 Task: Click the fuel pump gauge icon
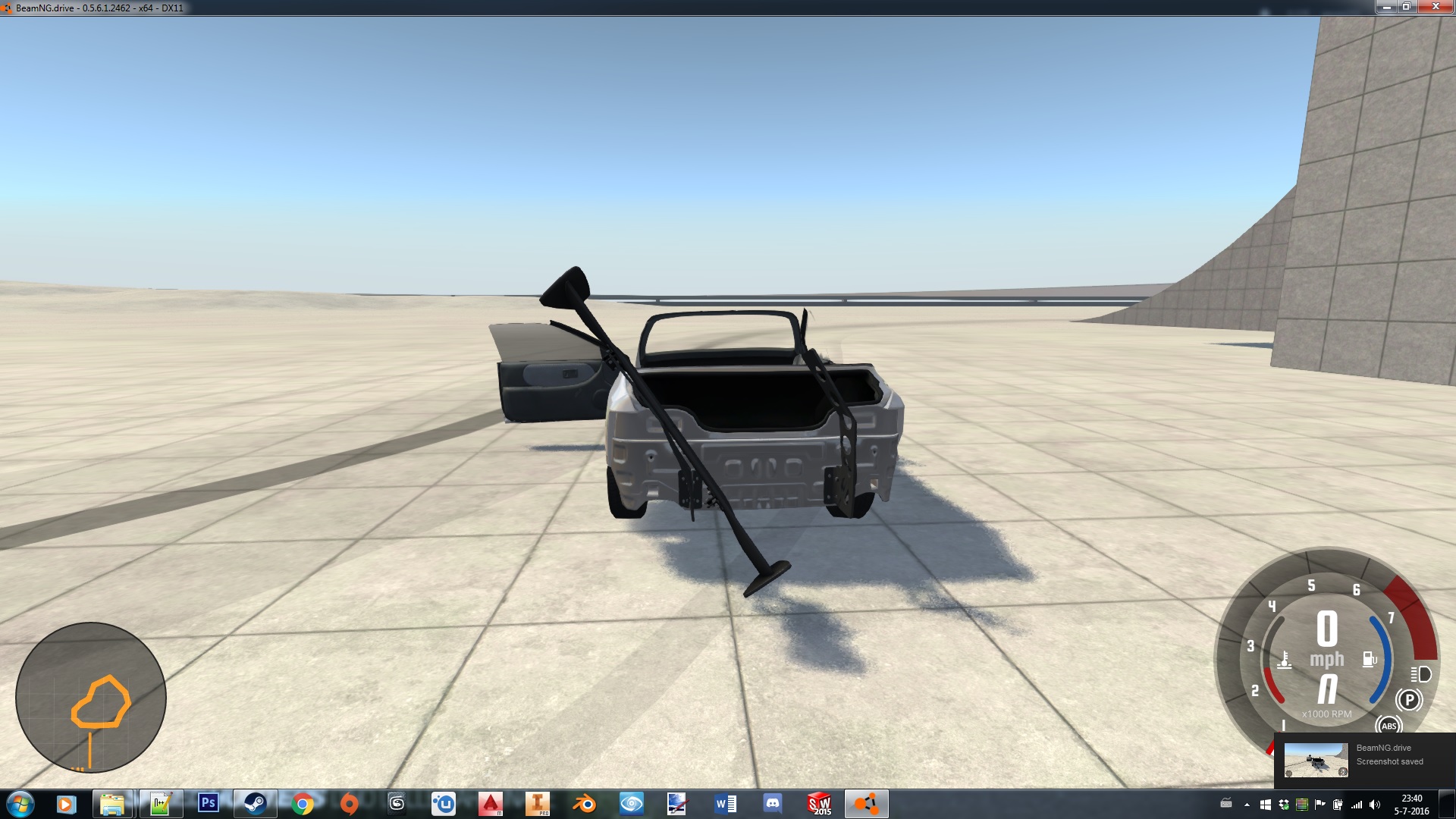pyautogui.click(x=1370, y=659)
